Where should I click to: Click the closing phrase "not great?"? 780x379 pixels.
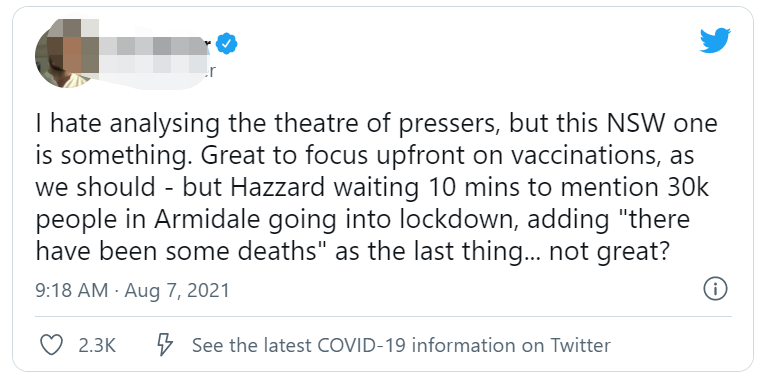(607, 253)
